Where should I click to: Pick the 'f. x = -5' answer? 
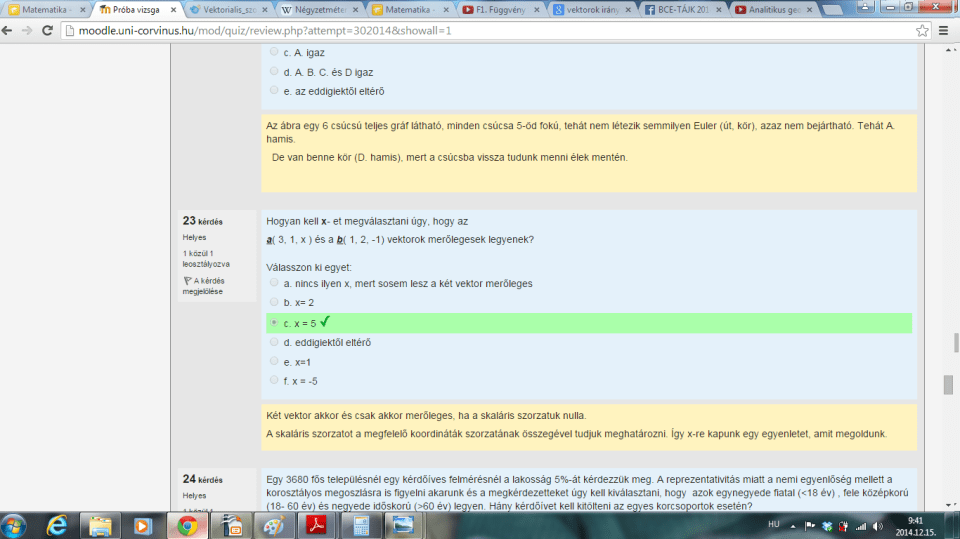click(x=274, y=380)
